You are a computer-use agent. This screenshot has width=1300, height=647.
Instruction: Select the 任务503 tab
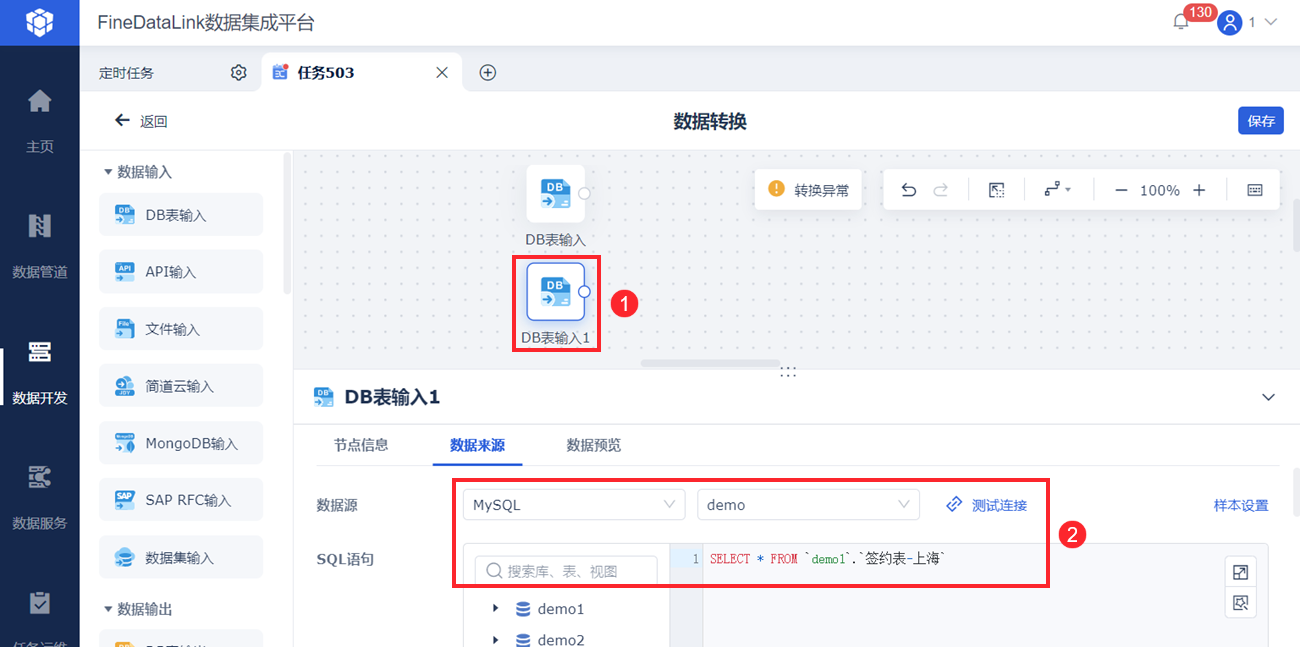(x=326, y=73)
